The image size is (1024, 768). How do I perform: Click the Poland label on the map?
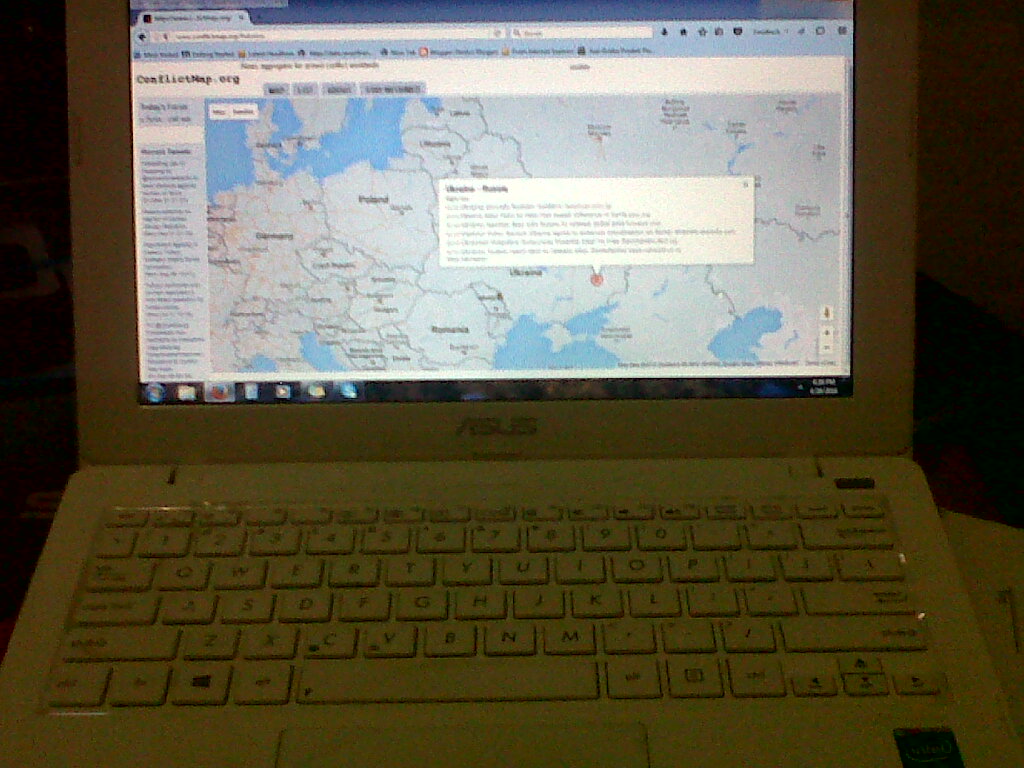coord(374,199)
